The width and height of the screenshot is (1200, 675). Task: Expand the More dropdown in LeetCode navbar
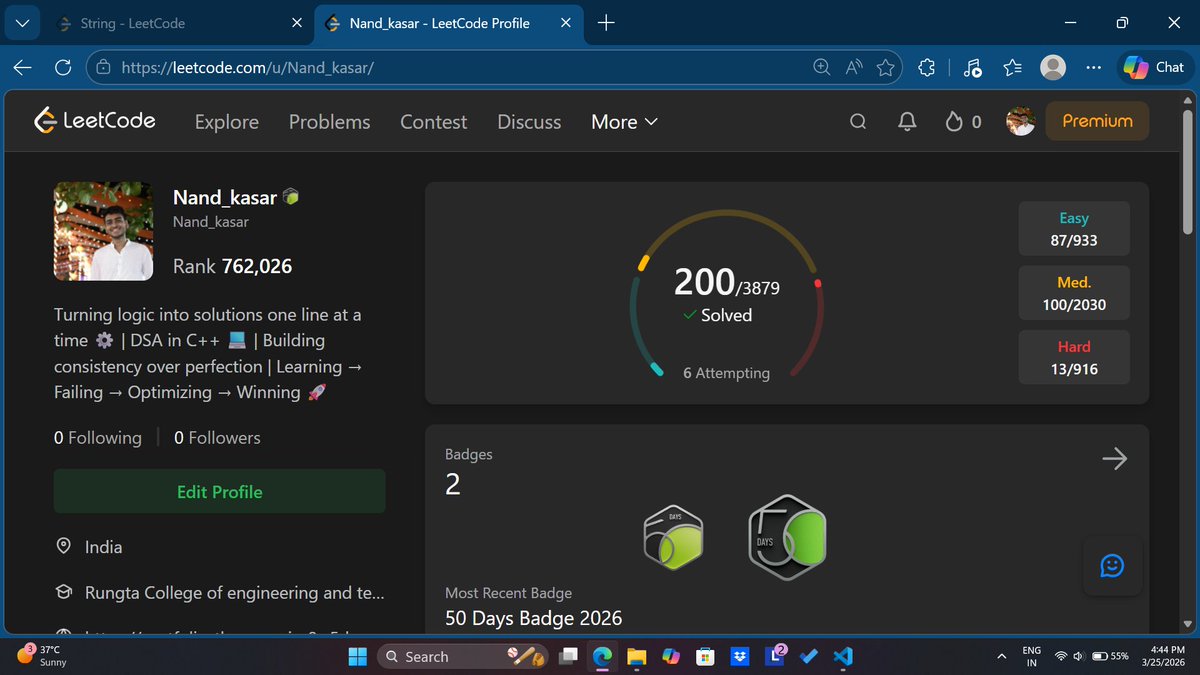tap(624, 122)
